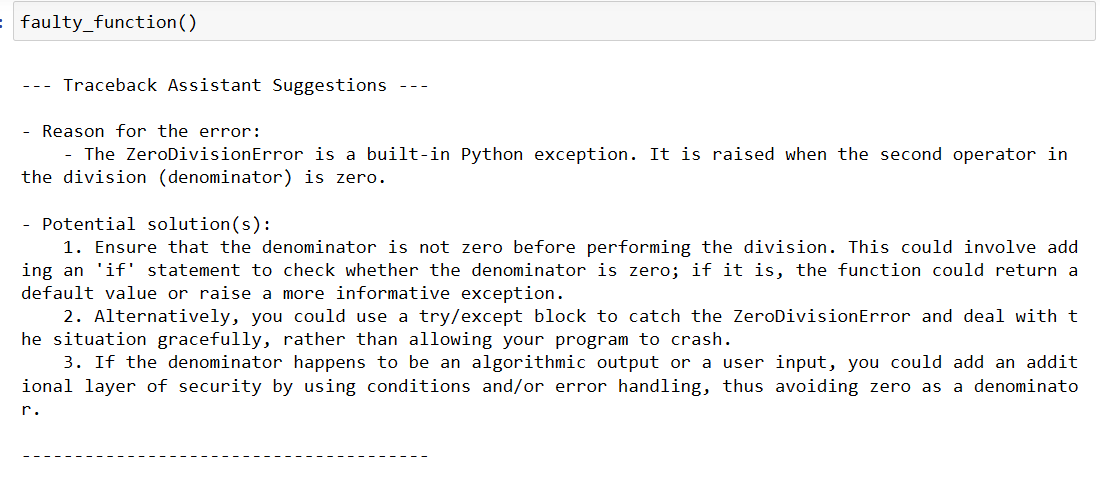Click the word "crash." ending solution 2

(x=702, y=340)
